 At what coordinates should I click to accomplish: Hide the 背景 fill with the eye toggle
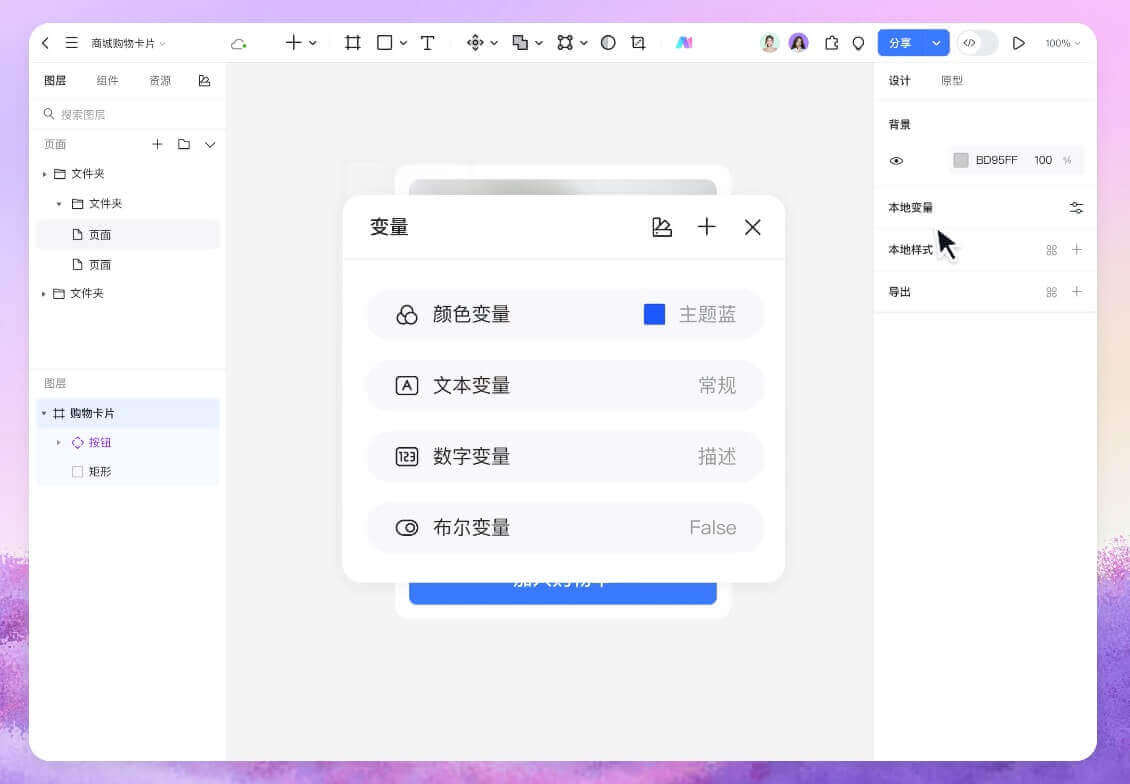pos(896,160)
